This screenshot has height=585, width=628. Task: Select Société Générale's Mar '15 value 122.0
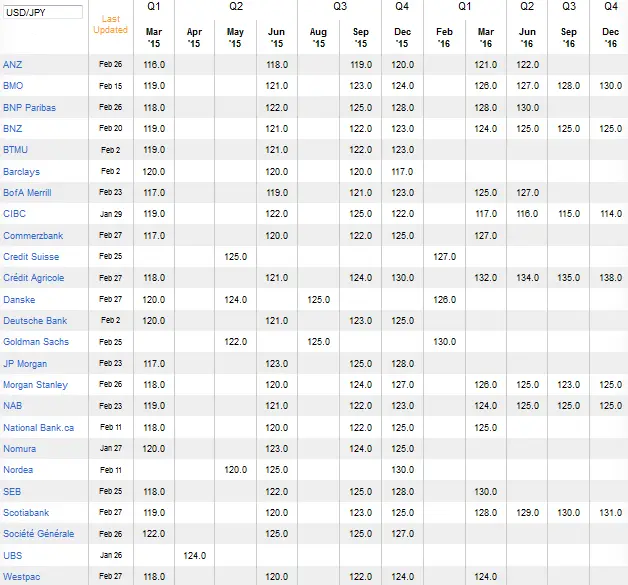(154, 534)
